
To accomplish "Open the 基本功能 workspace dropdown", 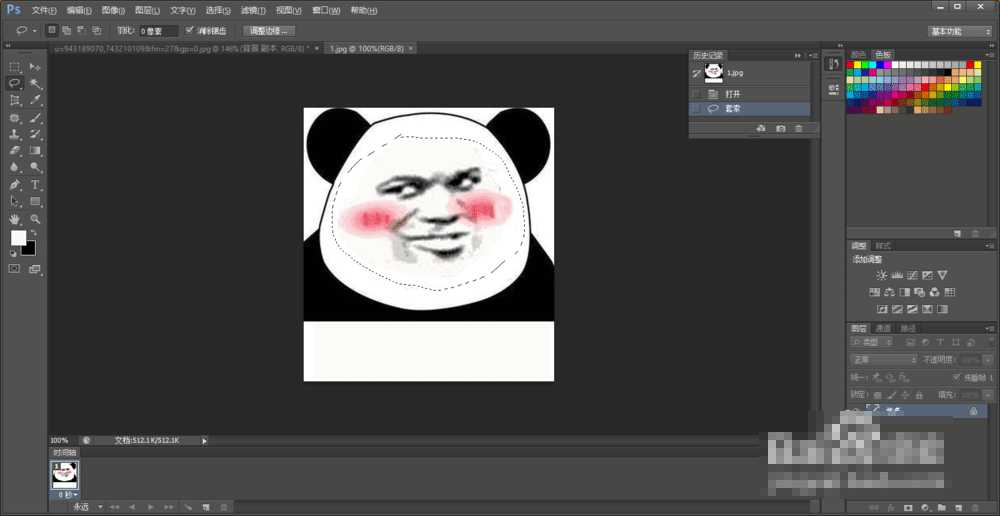I will point(960,31).
